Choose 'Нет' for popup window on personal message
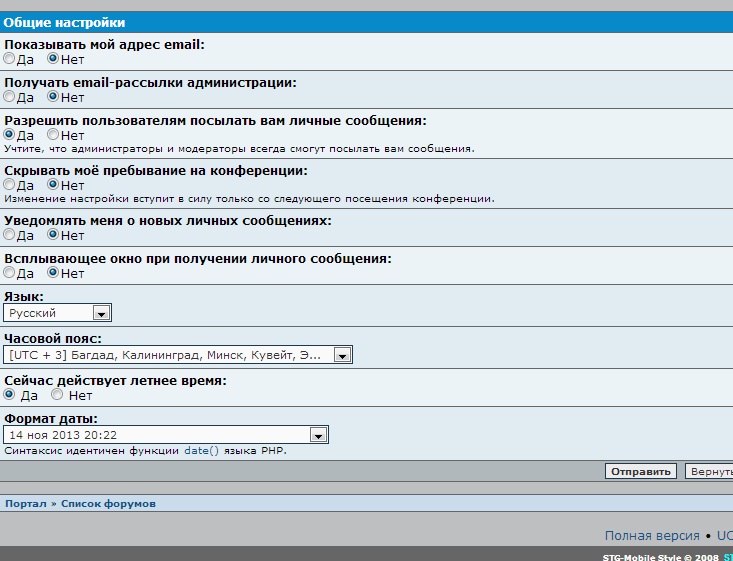733x561 pixels. click(53, 273)
